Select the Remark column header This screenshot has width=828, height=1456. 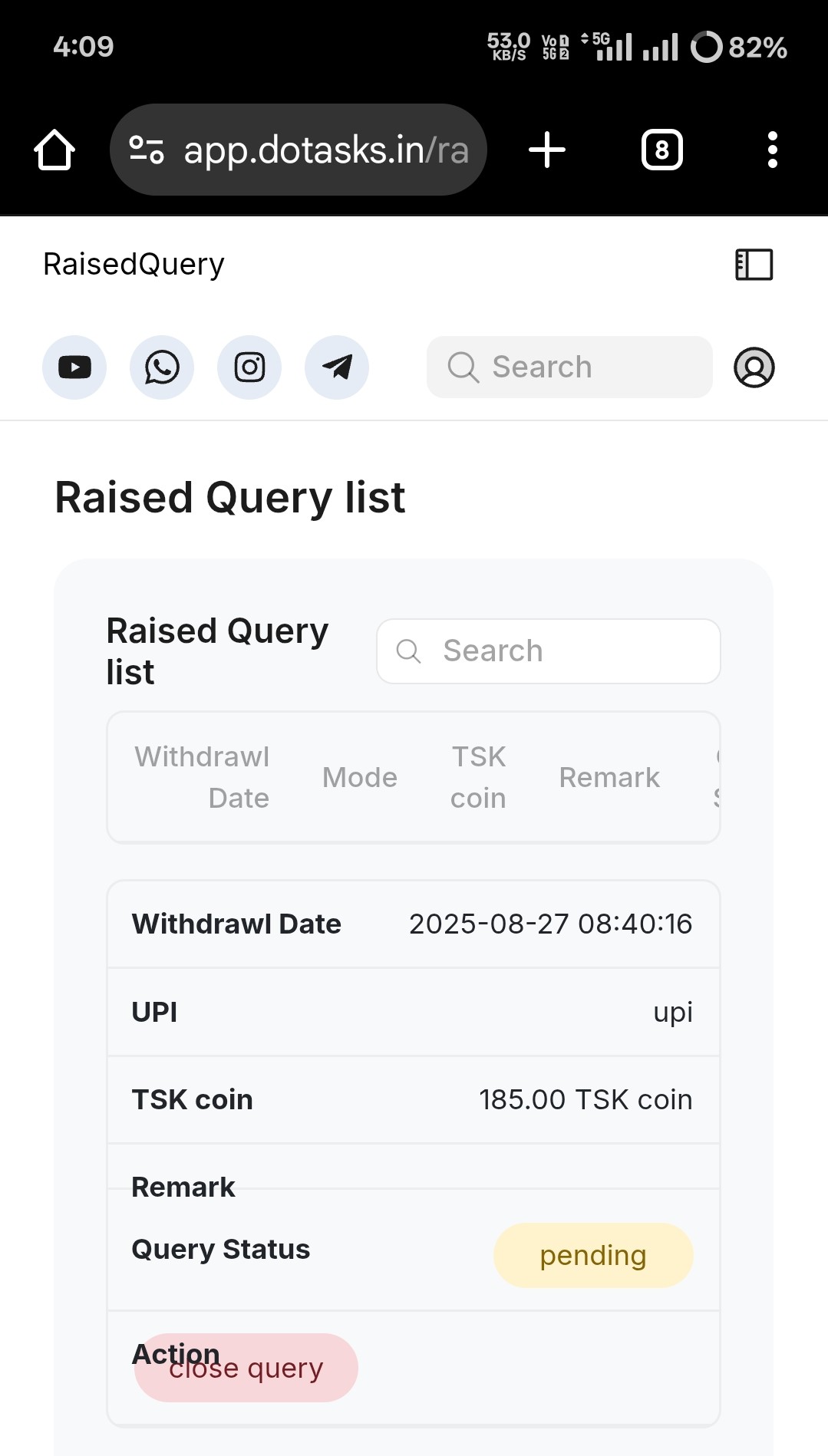(609, 777)
